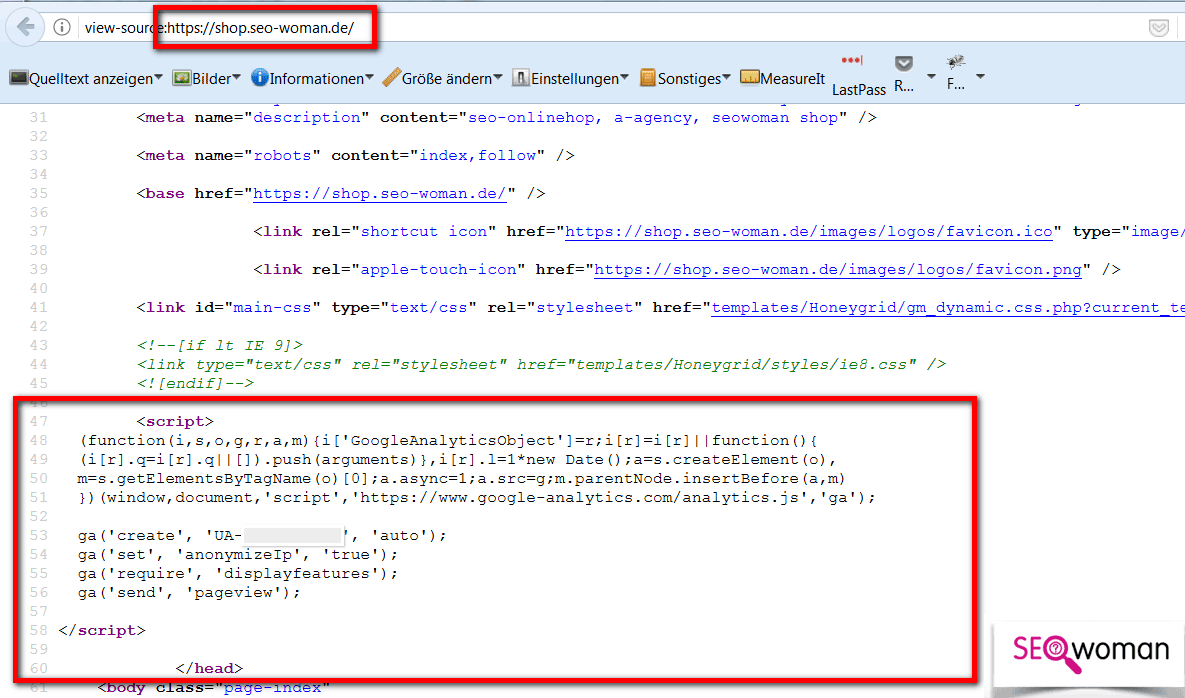Click the Quelltext anzeigen toolbar icon
Screen dimensions: 1185x698
19,78
